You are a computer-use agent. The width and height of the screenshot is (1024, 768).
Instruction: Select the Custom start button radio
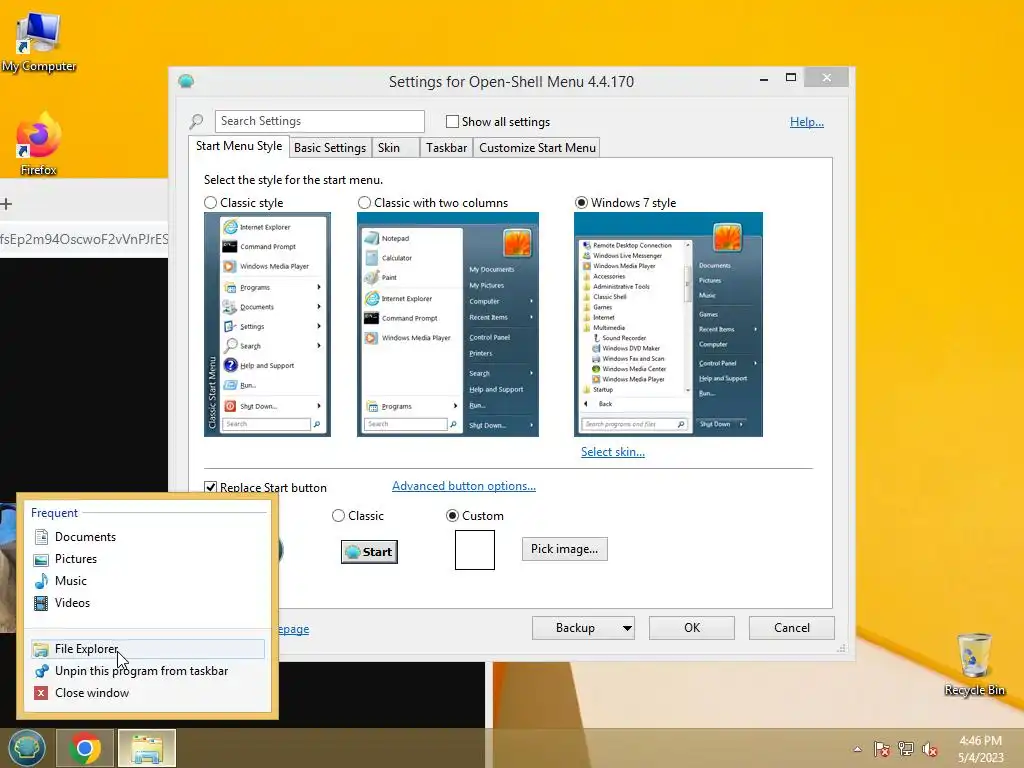452,516
